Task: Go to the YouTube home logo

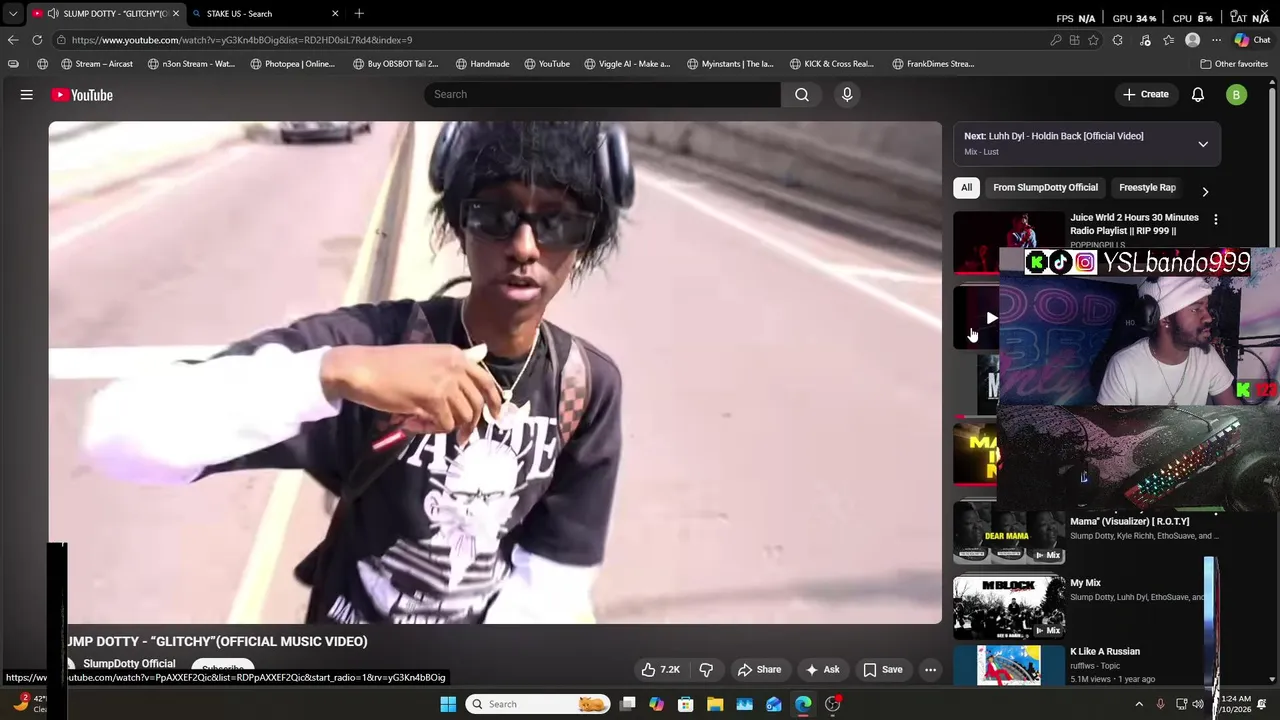Action: 82,95
